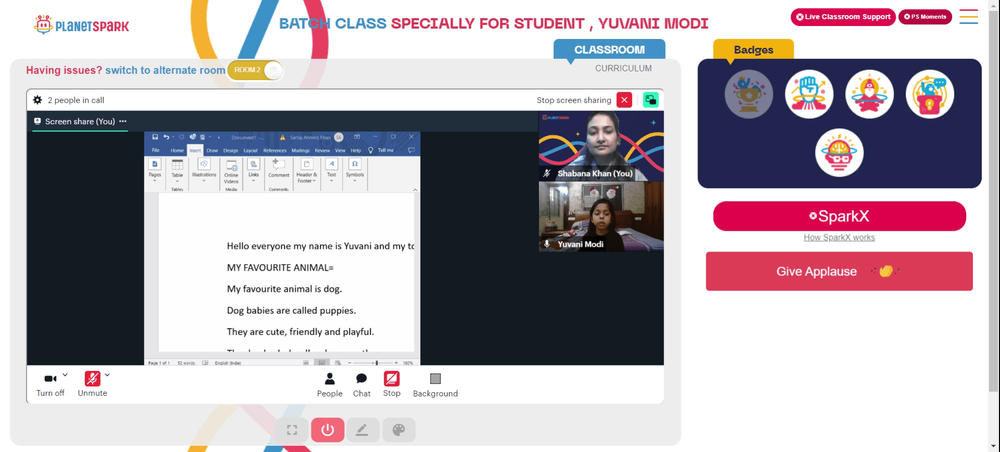1000x452 pixels.
Task: Open Live Classroom Support
Action: pyautogui.click(x=843, y=17)
